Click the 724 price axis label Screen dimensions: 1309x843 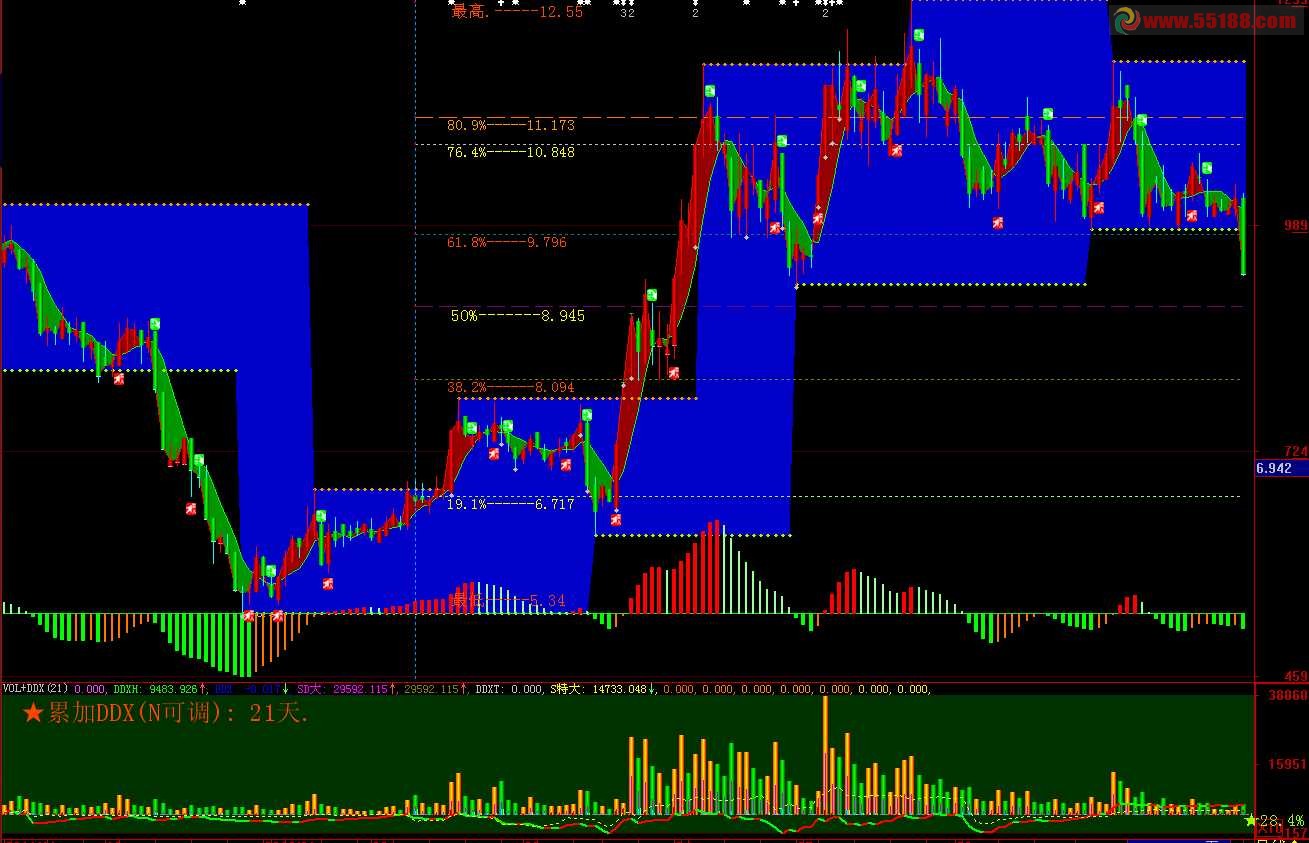[x=1295, y=452]
